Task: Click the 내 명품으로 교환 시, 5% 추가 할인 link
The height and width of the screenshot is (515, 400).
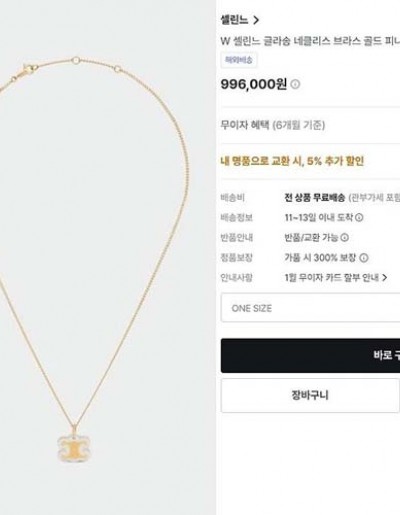Action: [x=292, y=161]
